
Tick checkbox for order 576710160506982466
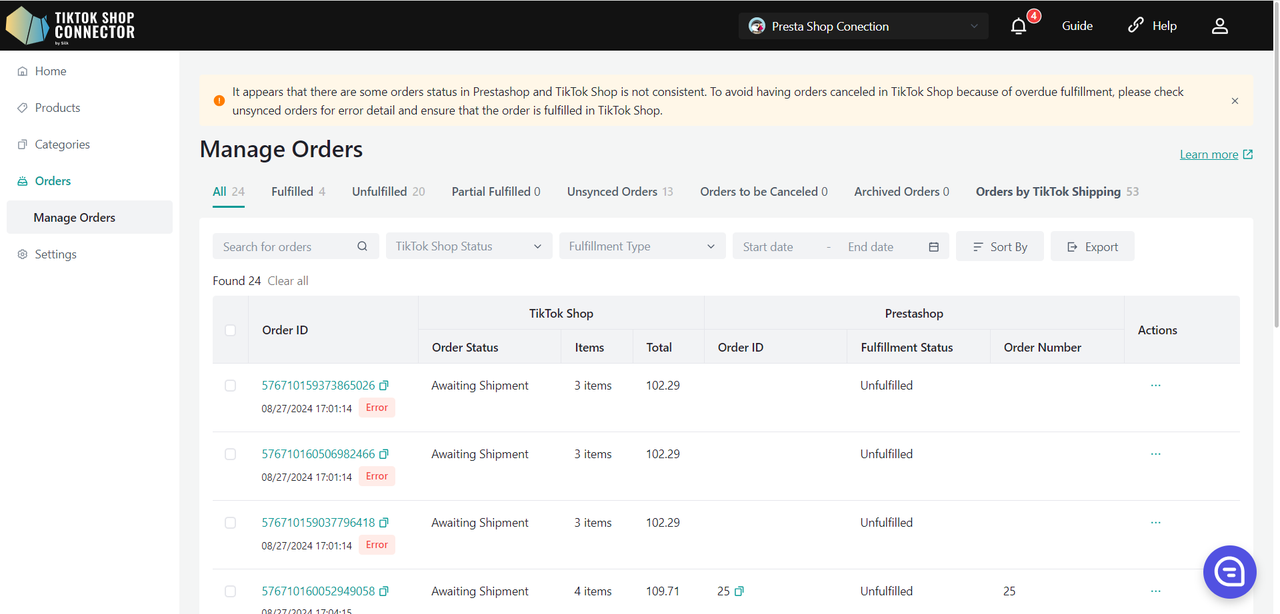coord(230,454)
